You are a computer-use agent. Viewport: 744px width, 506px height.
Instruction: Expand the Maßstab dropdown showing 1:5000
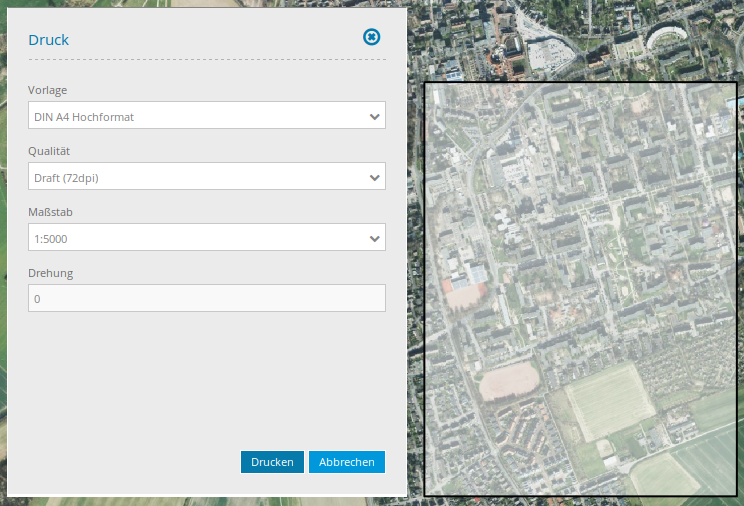coord(200,238)
